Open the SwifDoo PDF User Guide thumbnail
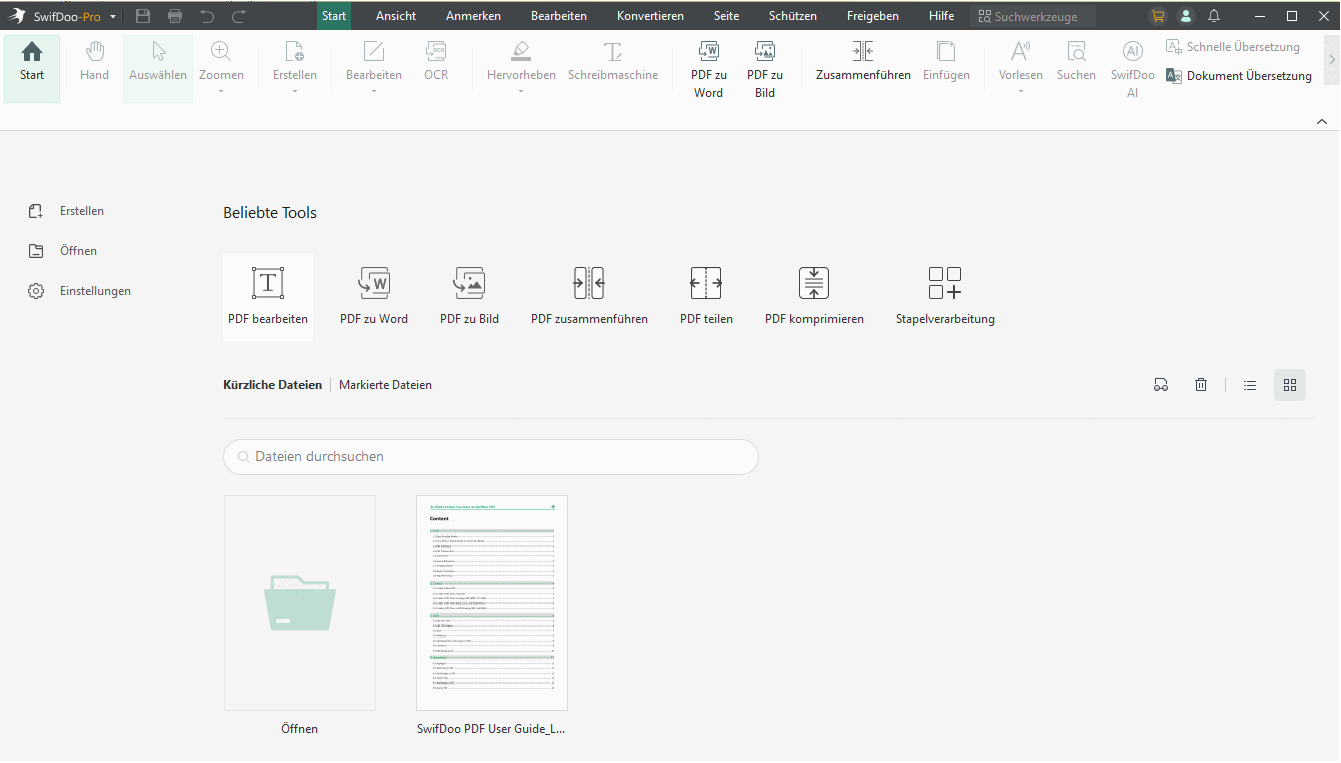1341x763 pixels. coord(491,603)
